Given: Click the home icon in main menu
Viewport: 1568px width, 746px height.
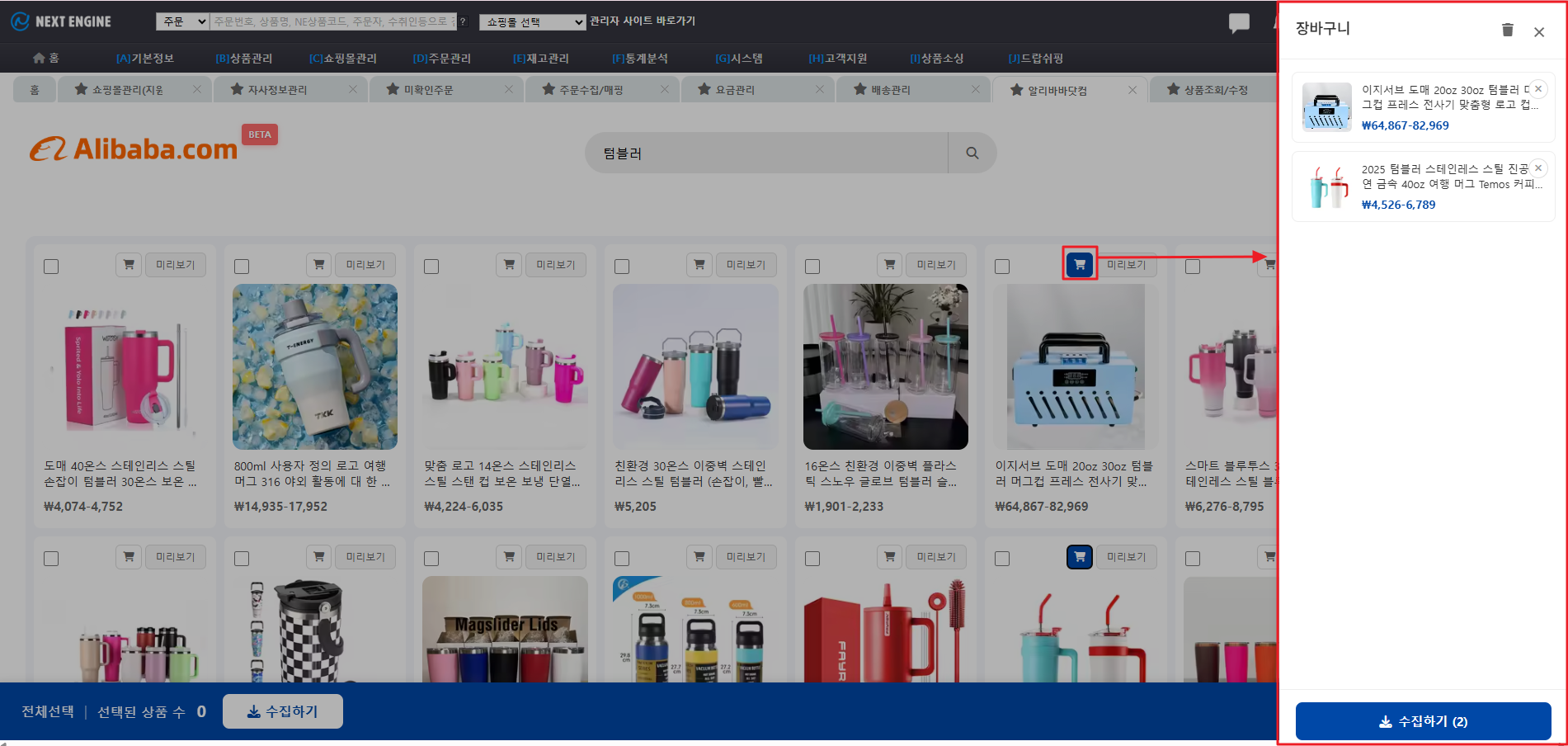Looking at the screenshot, I should pos(39,58).
